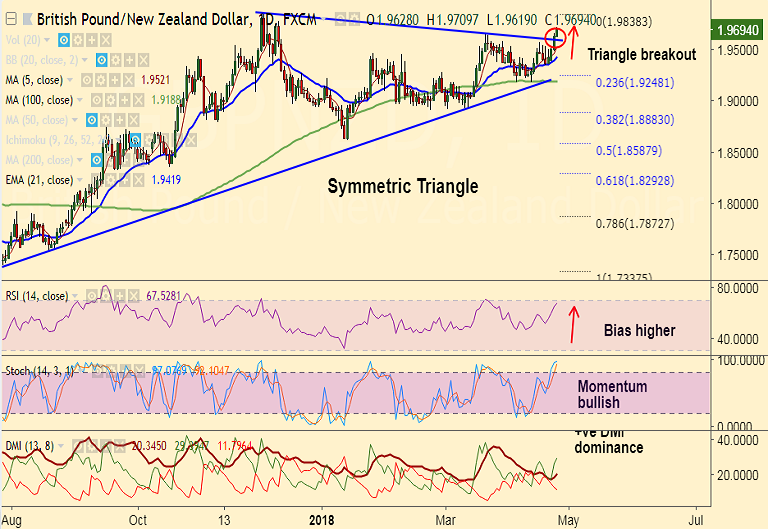Open the MA (50, close) dropdown arrow
This screenshot has height=531, width=768.
click(75, 120)
